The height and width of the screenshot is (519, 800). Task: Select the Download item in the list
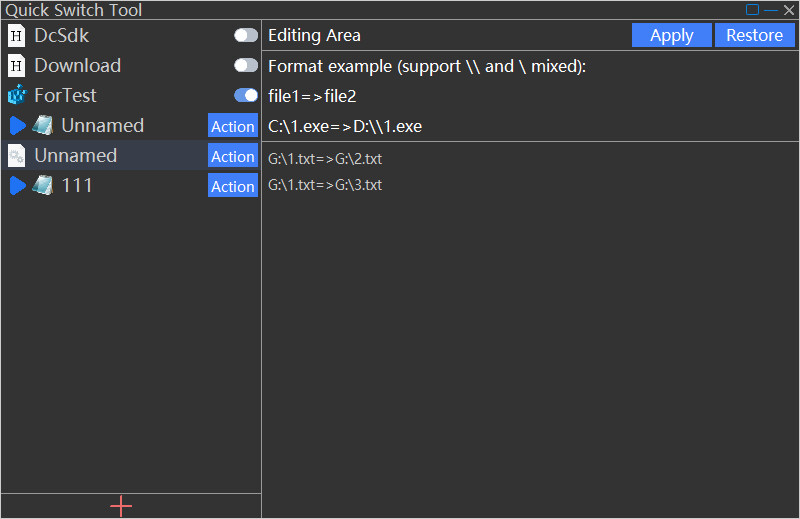tap(78, 66)
